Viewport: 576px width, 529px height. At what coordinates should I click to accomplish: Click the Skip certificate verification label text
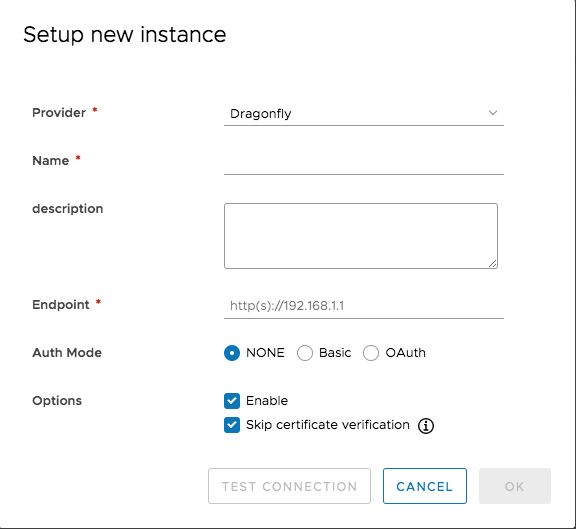pyautogui.click(x=328, y=425)
